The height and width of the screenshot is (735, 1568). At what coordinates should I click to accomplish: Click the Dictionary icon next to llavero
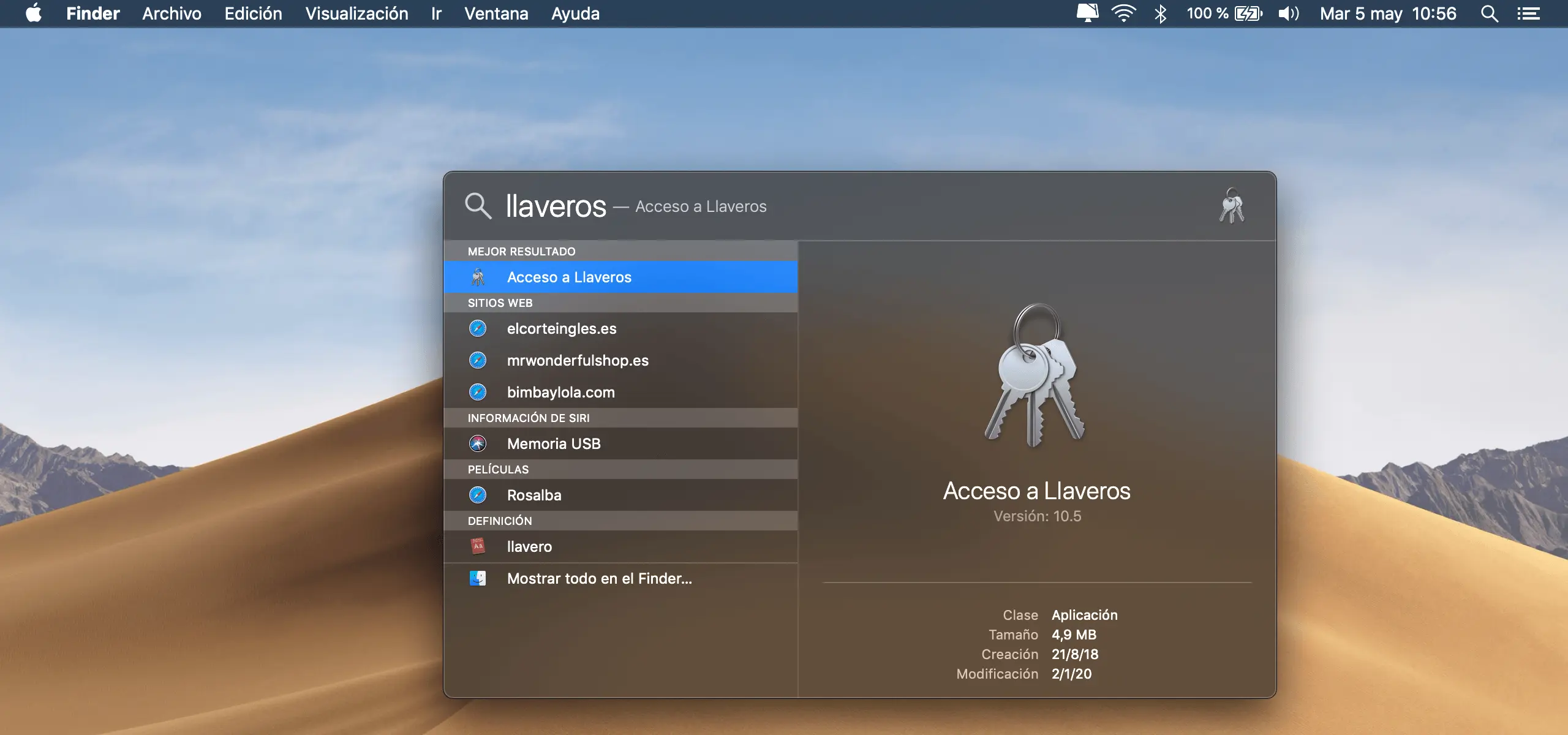click(478, 546)
